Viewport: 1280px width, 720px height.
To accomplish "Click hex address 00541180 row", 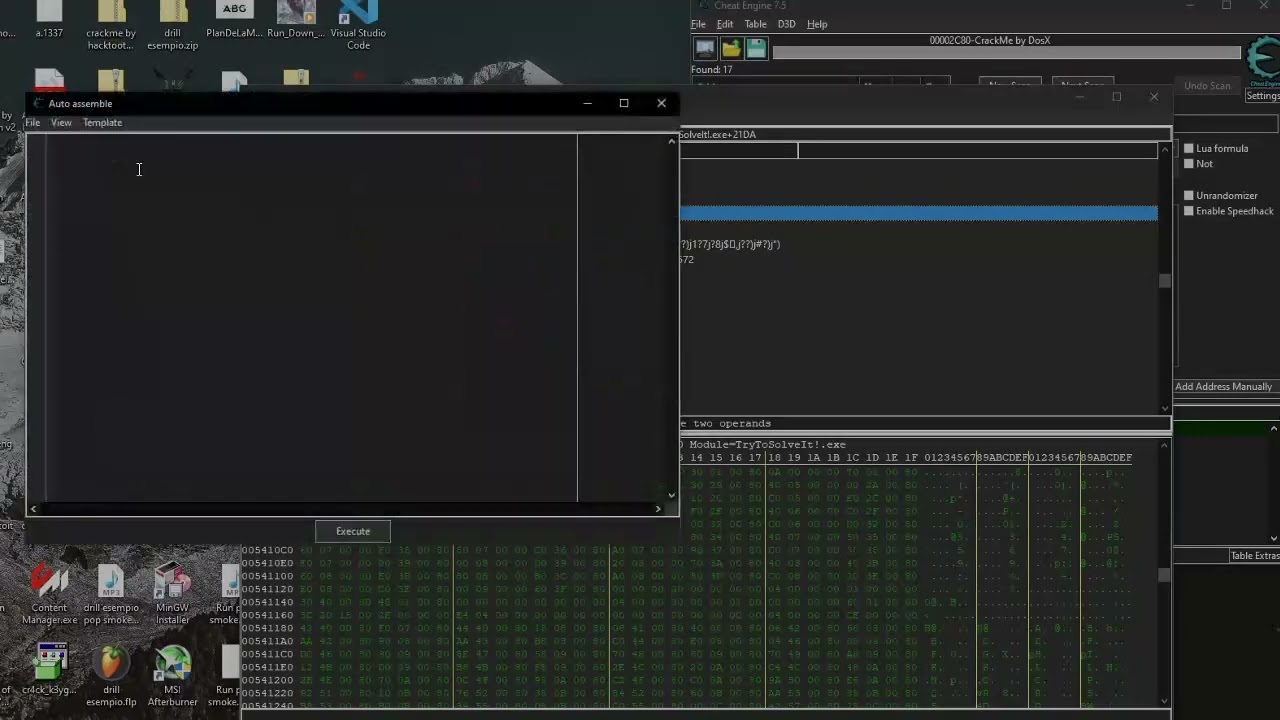I will coord(267,628).
